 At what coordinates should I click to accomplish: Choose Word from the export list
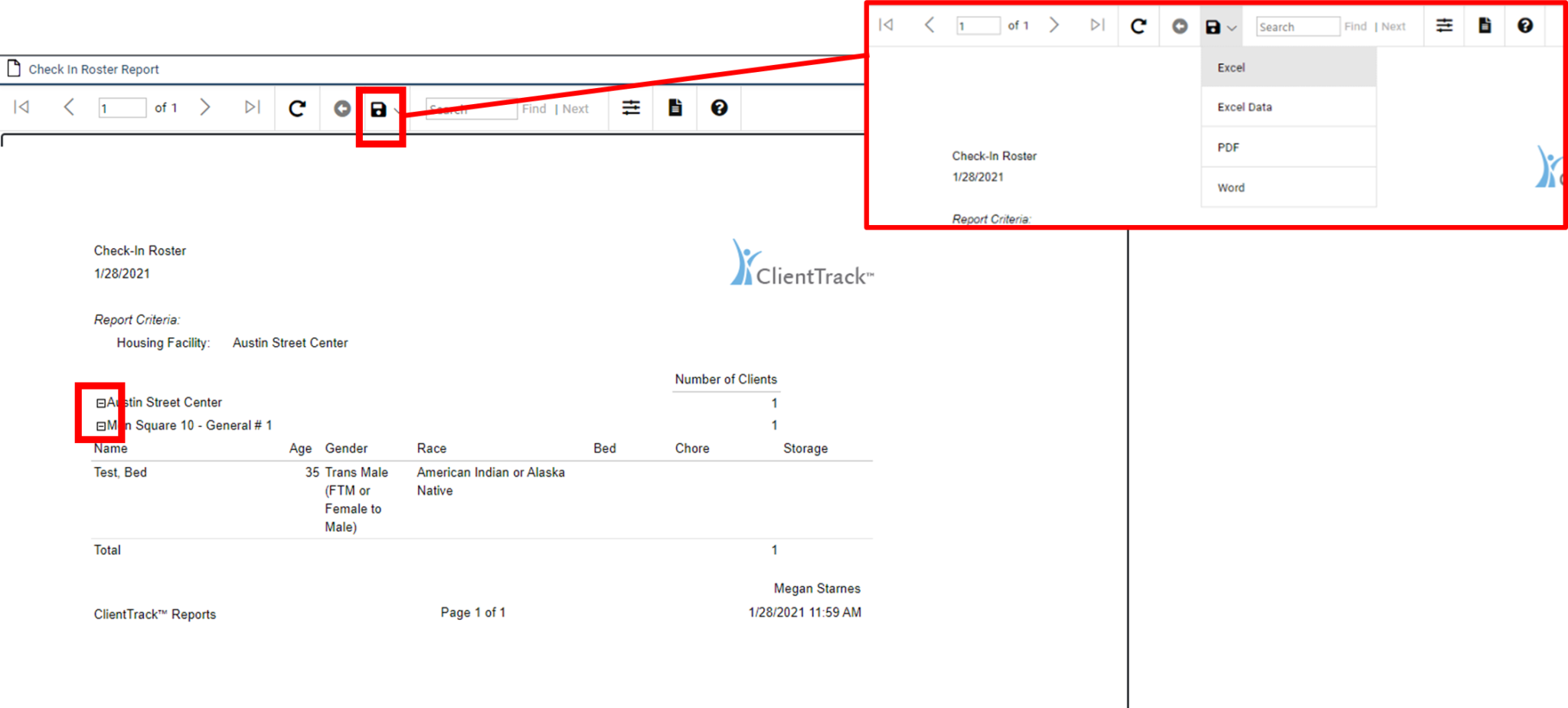coord(1230,188)
